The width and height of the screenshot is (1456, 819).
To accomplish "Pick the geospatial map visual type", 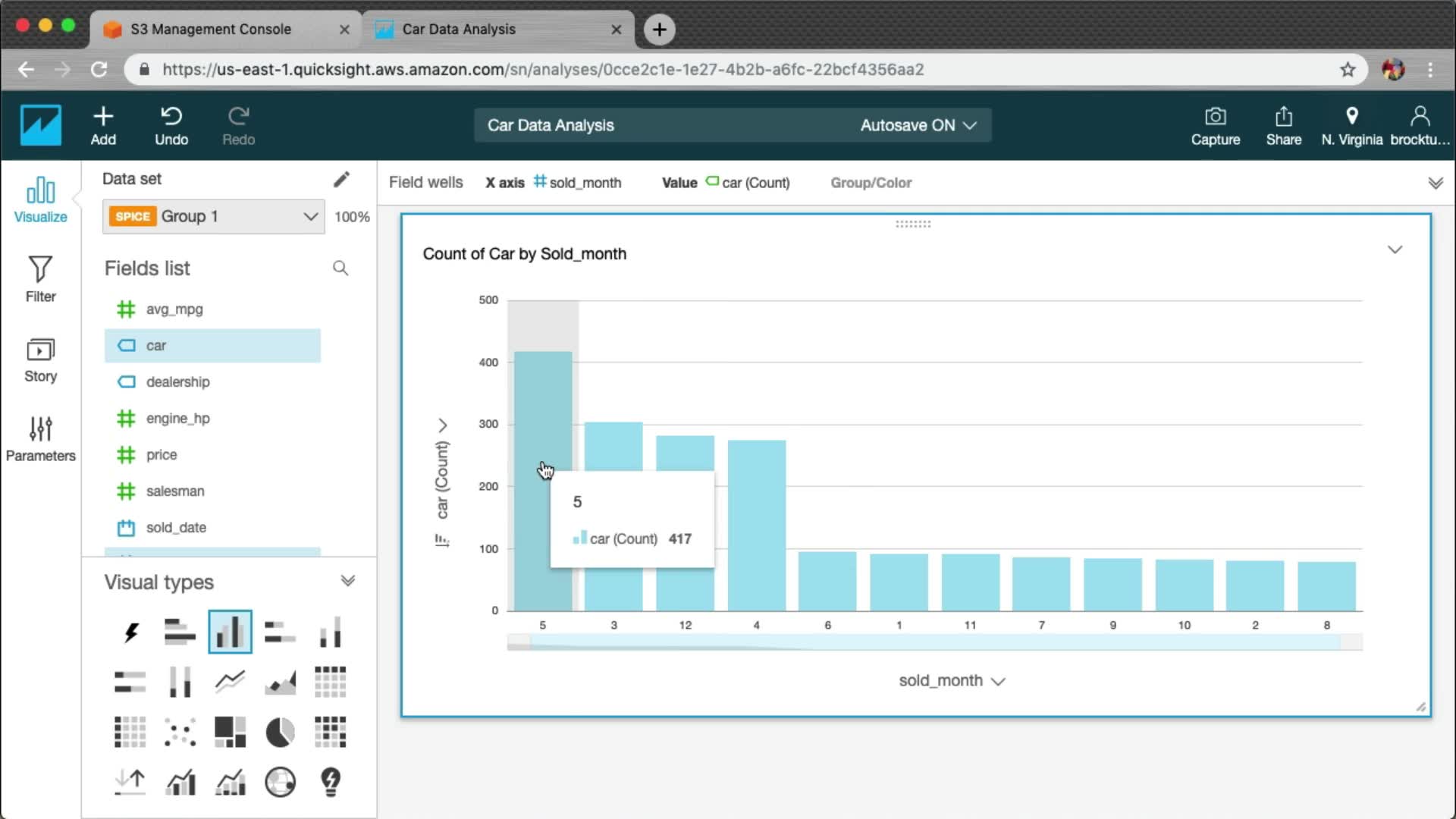I will [x=280, y=782].
